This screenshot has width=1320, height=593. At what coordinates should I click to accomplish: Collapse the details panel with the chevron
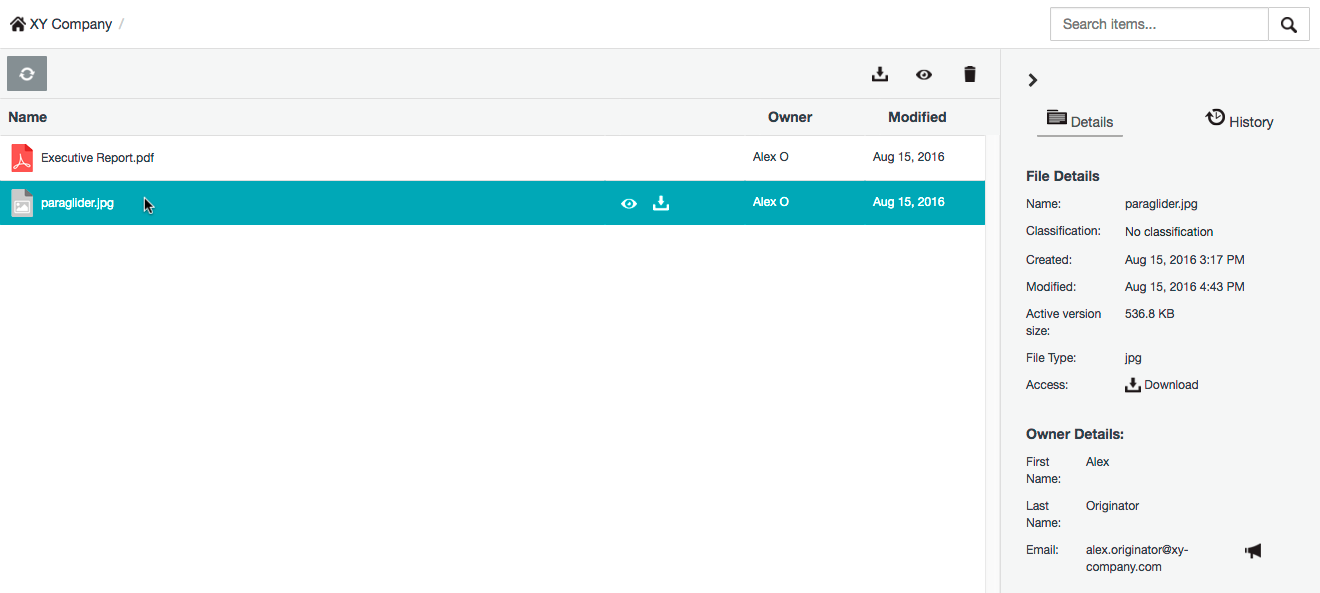coord(1033,80)
